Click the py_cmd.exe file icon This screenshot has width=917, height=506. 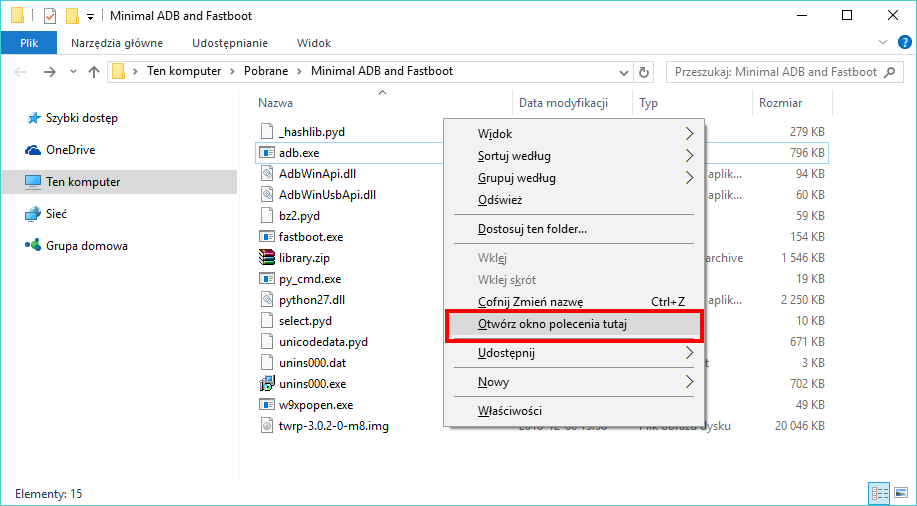click(267, 278)
